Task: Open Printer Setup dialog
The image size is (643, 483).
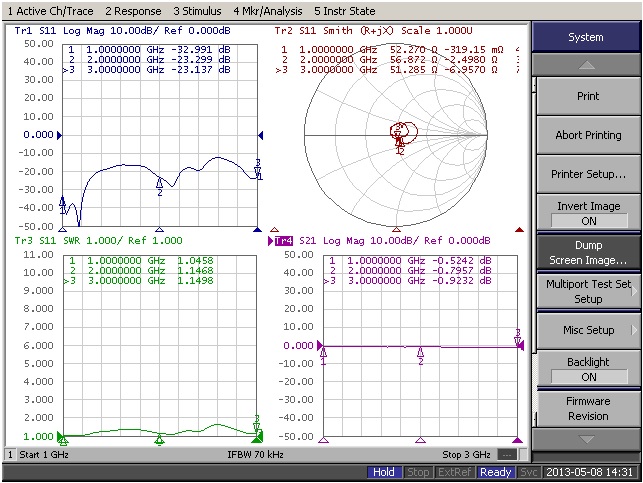Action: pyautogui.click(x=588, y=174)
